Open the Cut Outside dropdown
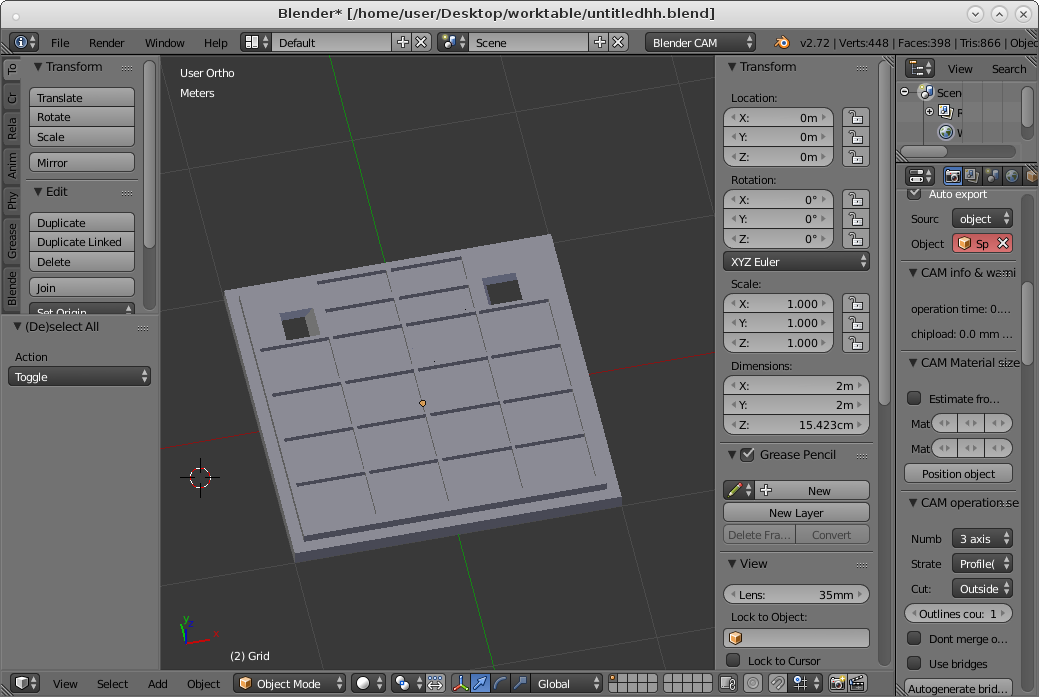This screenshot has height=697, width=1039. (982, 588)
